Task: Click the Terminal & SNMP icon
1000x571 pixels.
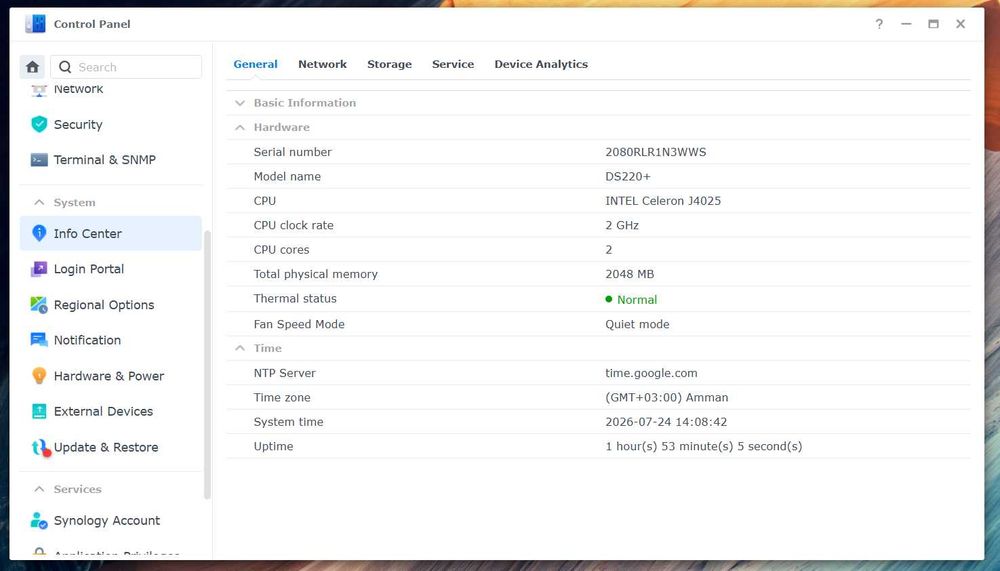Action: [39, 159]
